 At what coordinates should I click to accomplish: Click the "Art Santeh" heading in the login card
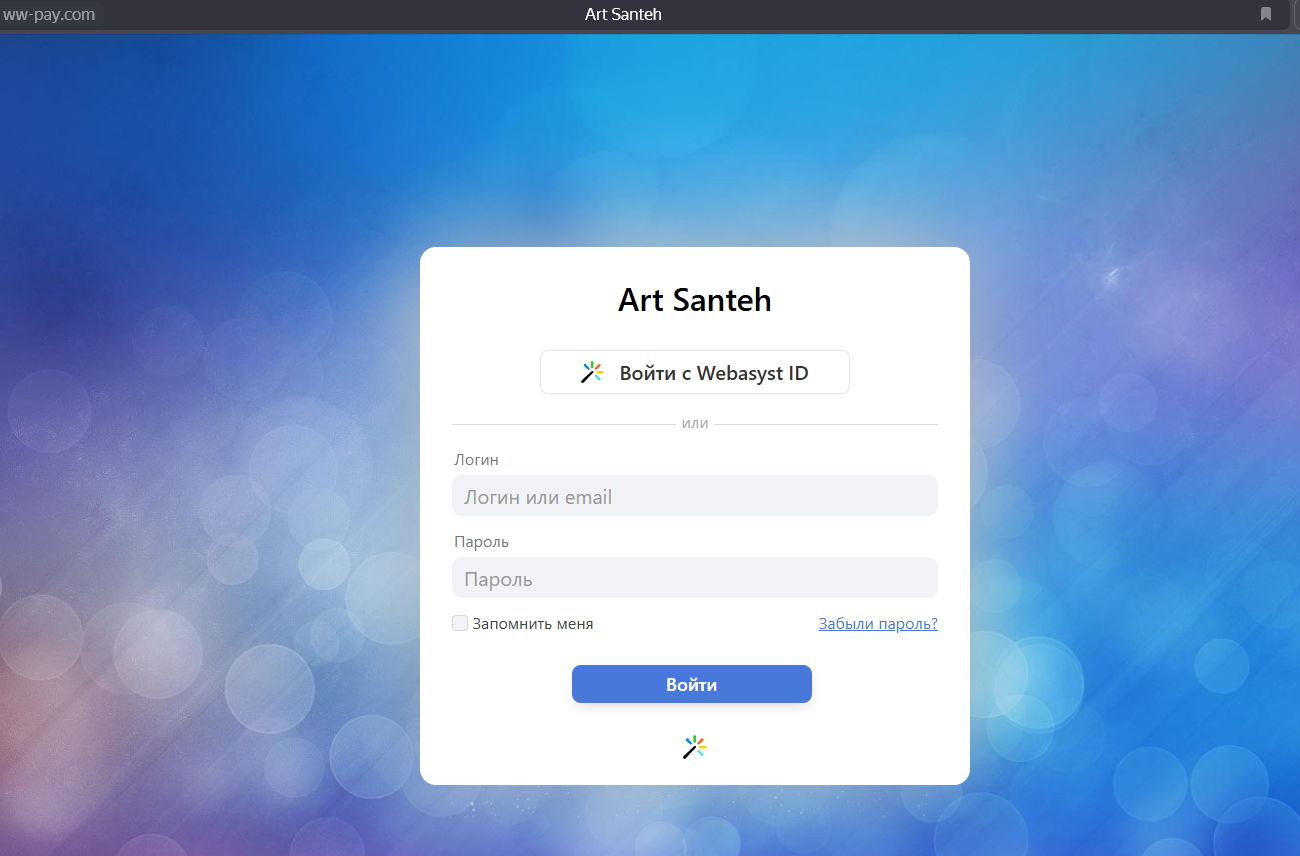(695, 300)
